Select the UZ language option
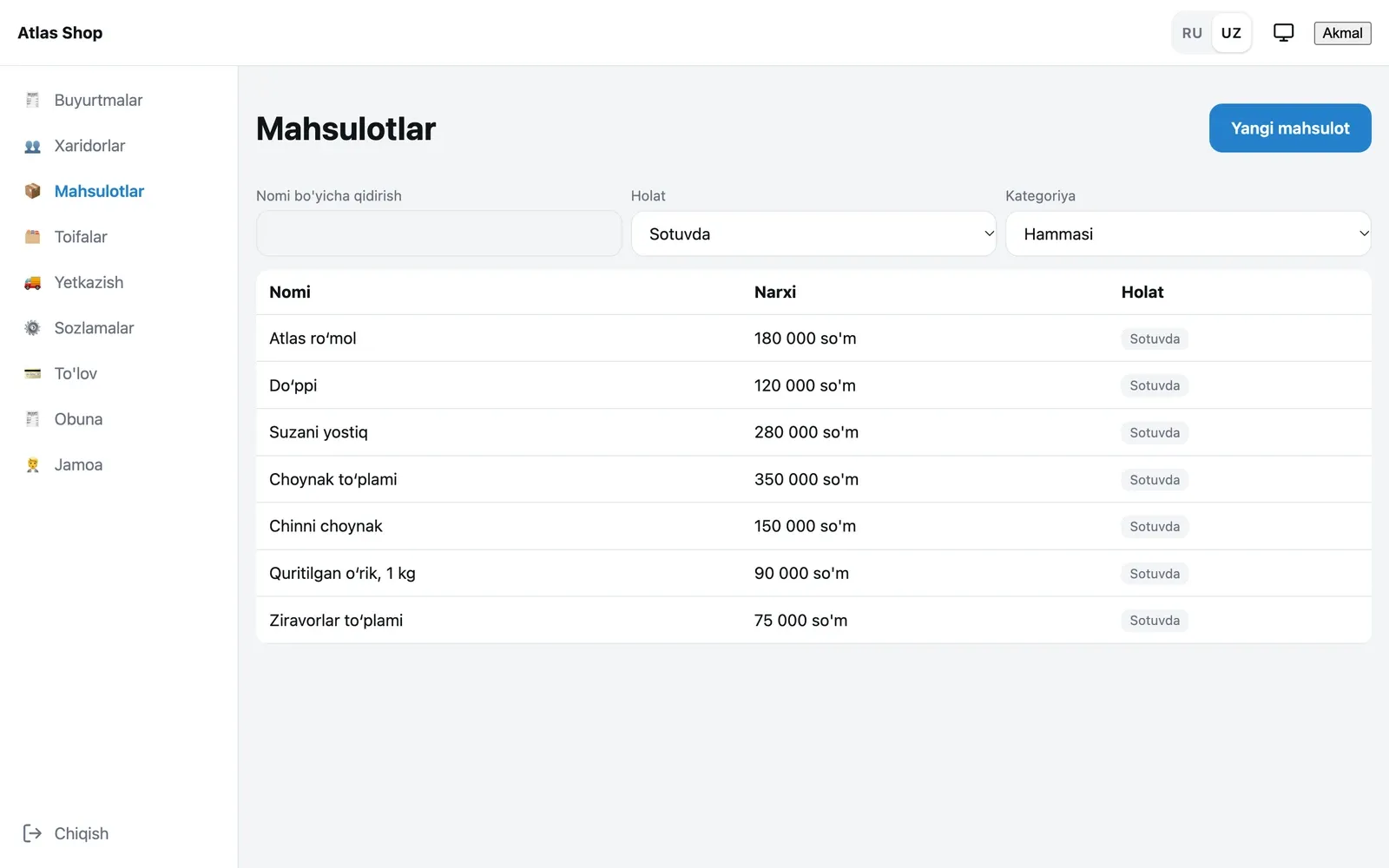1389x868 pixels. tap(1231, 33)
